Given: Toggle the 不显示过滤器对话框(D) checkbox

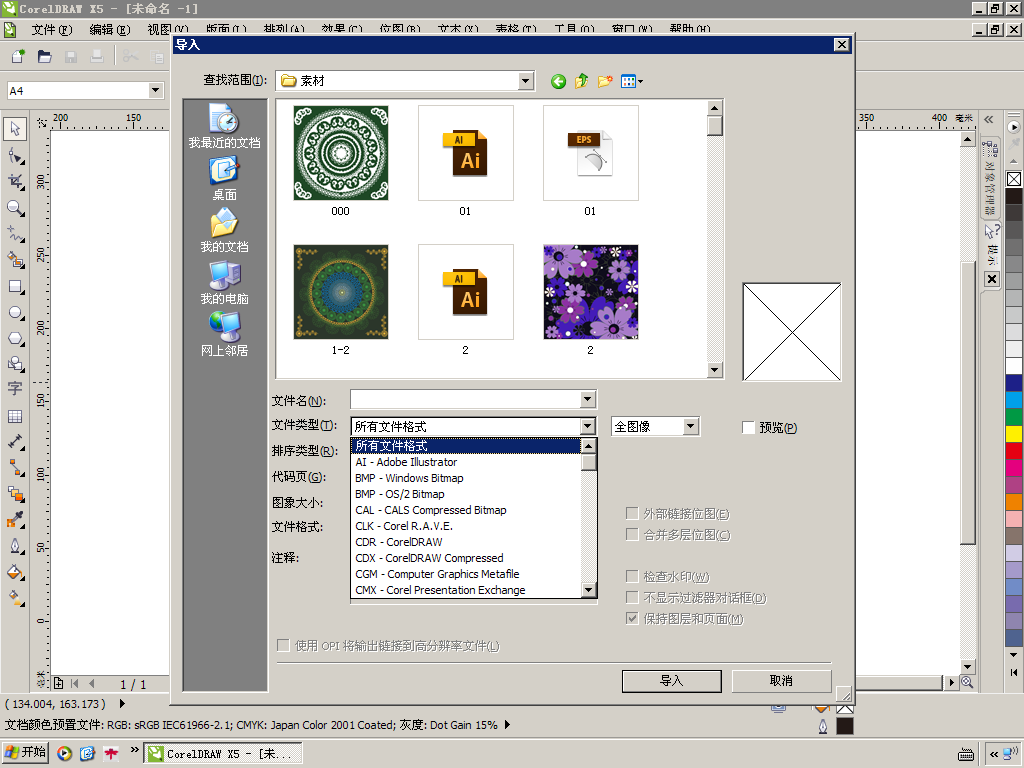Looking at the screenshot, I should click(x=632, y=597).
